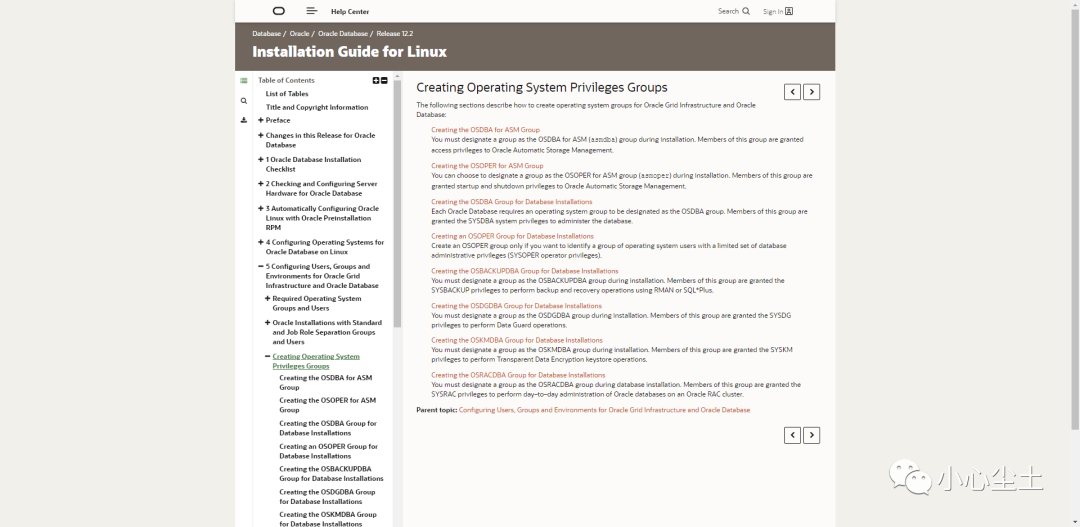This screenshot has height=527, width=1080.
Task: Expand Changes in this Release section
Action: (260, 135)
